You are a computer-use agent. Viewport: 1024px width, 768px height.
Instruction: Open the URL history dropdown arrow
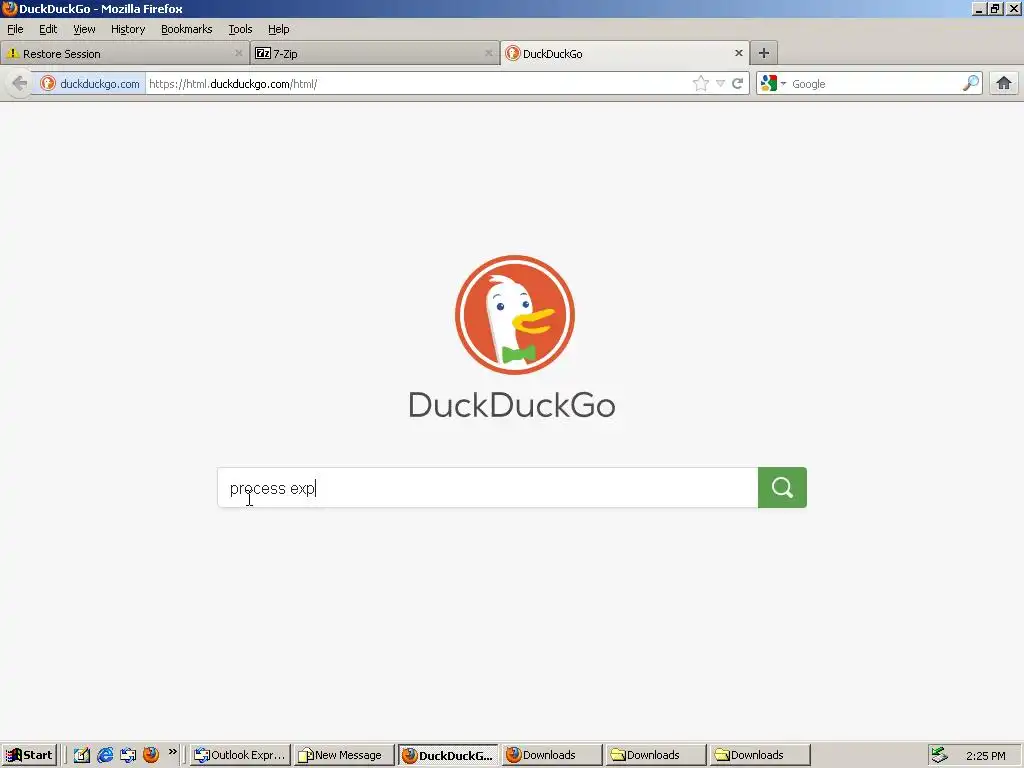tap(720, 84)
